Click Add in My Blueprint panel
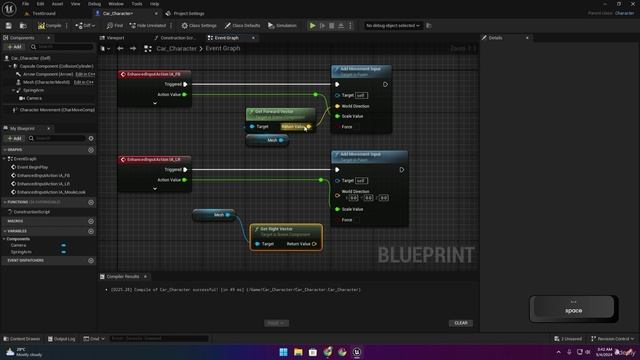 click(14, 138)
